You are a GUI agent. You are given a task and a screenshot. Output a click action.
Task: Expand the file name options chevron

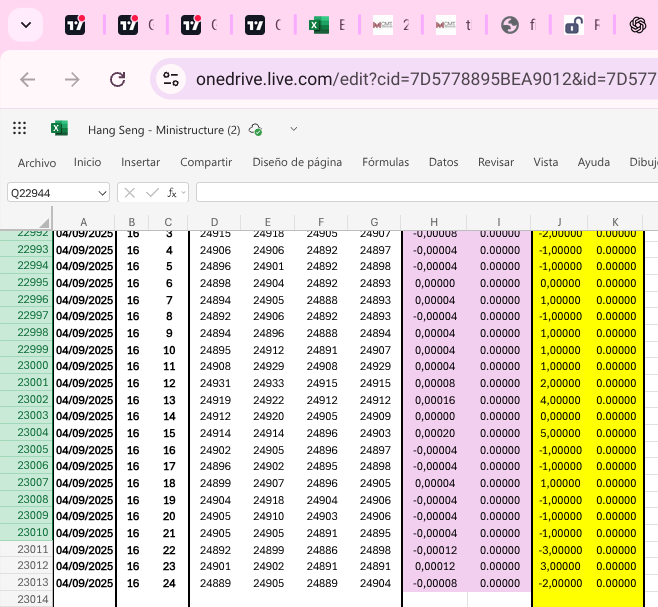(293, 129)
